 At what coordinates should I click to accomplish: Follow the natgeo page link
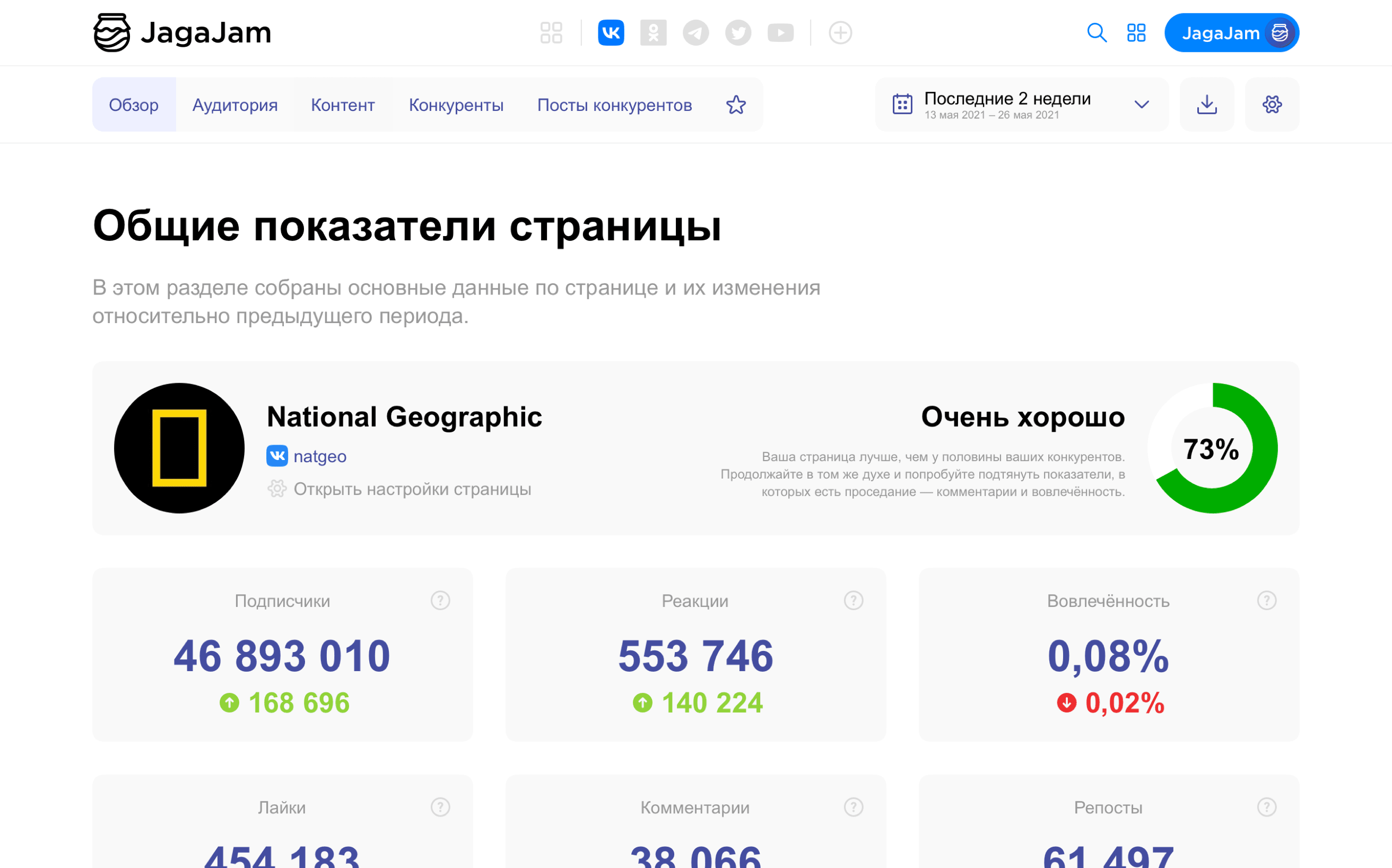(x=320, y=456)
